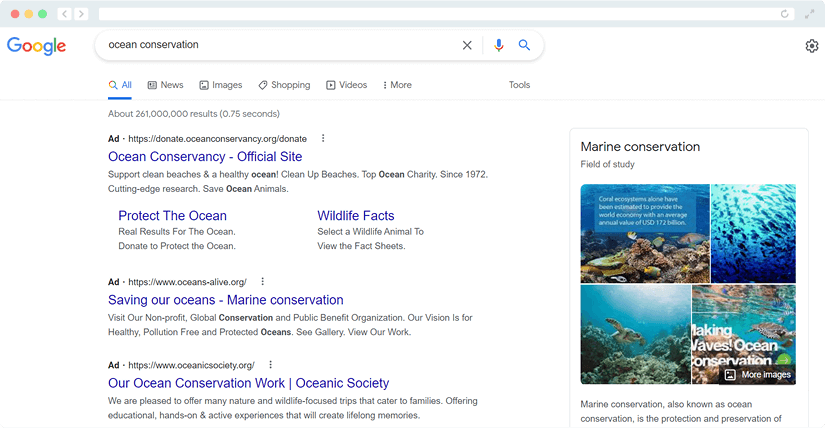Click Marine conservation panel title
Viewport: 825px width, 428px height.
pos(640,146)
